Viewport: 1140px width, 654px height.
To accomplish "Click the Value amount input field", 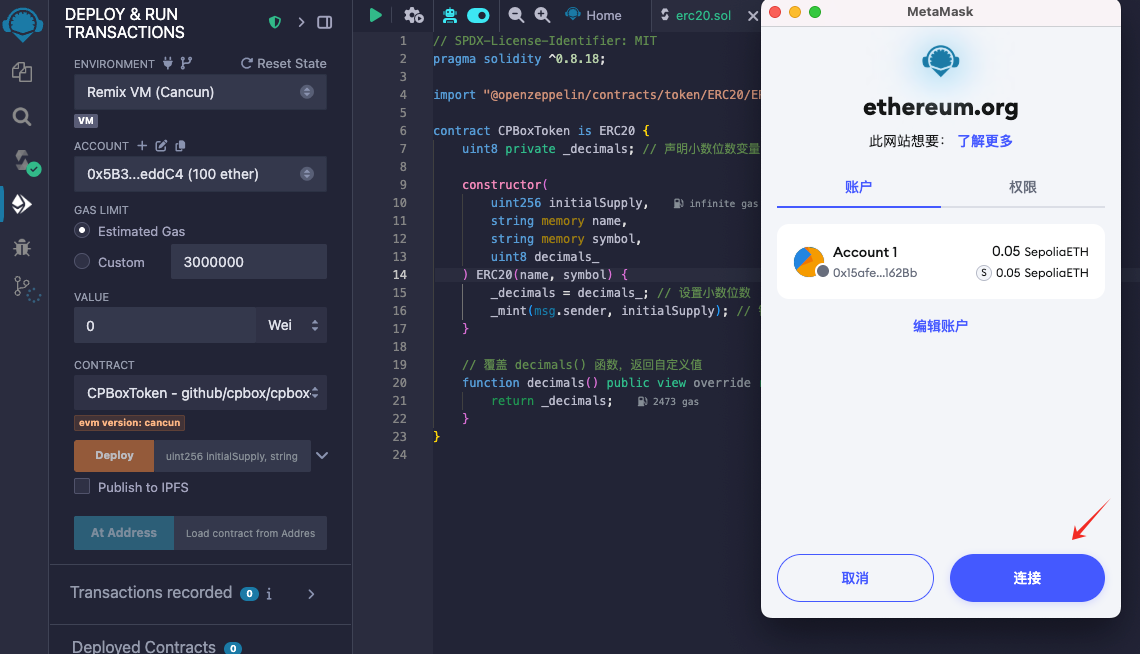I will 165,326.
